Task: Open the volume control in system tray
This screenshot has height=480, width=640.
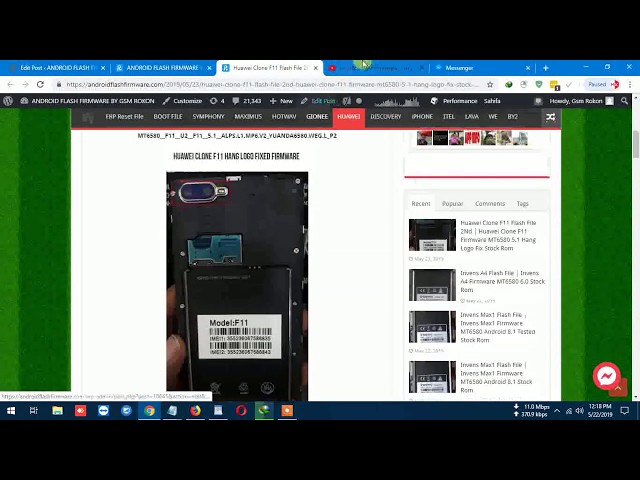Action: click(579, 411)
